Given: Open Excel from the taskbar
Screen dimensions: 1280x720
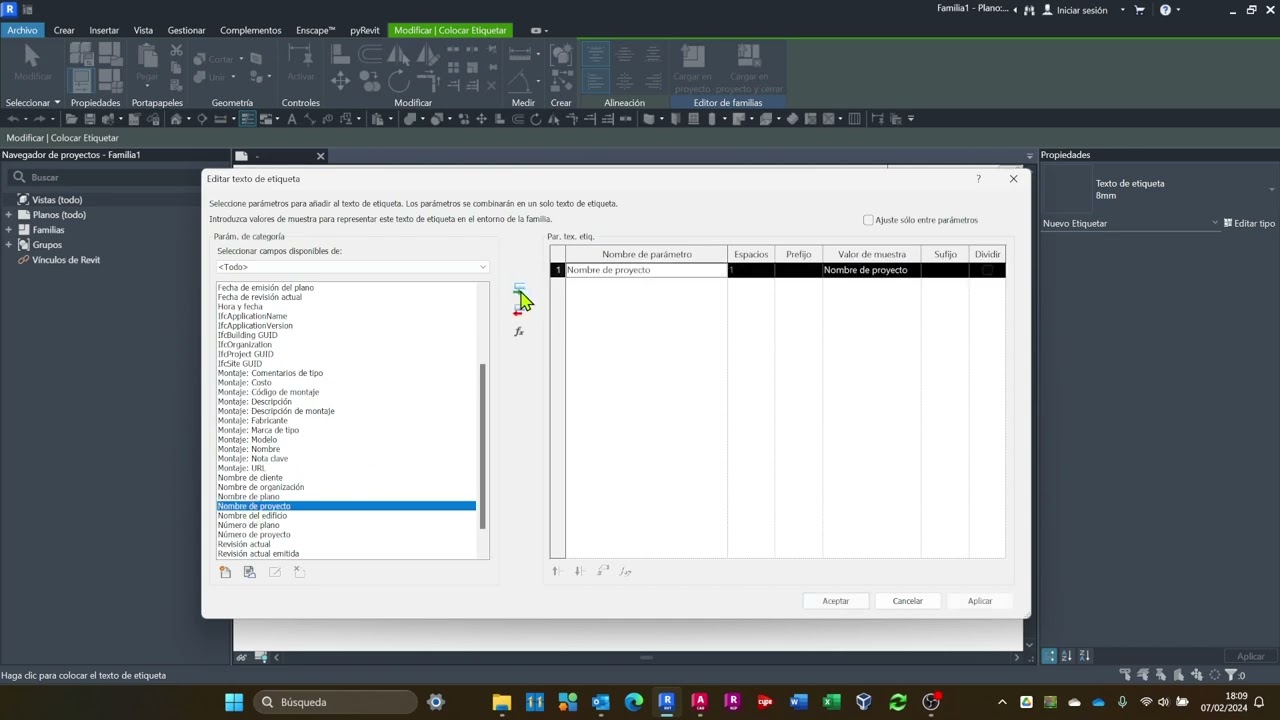Looking at the screenshot, I should 831,702.
